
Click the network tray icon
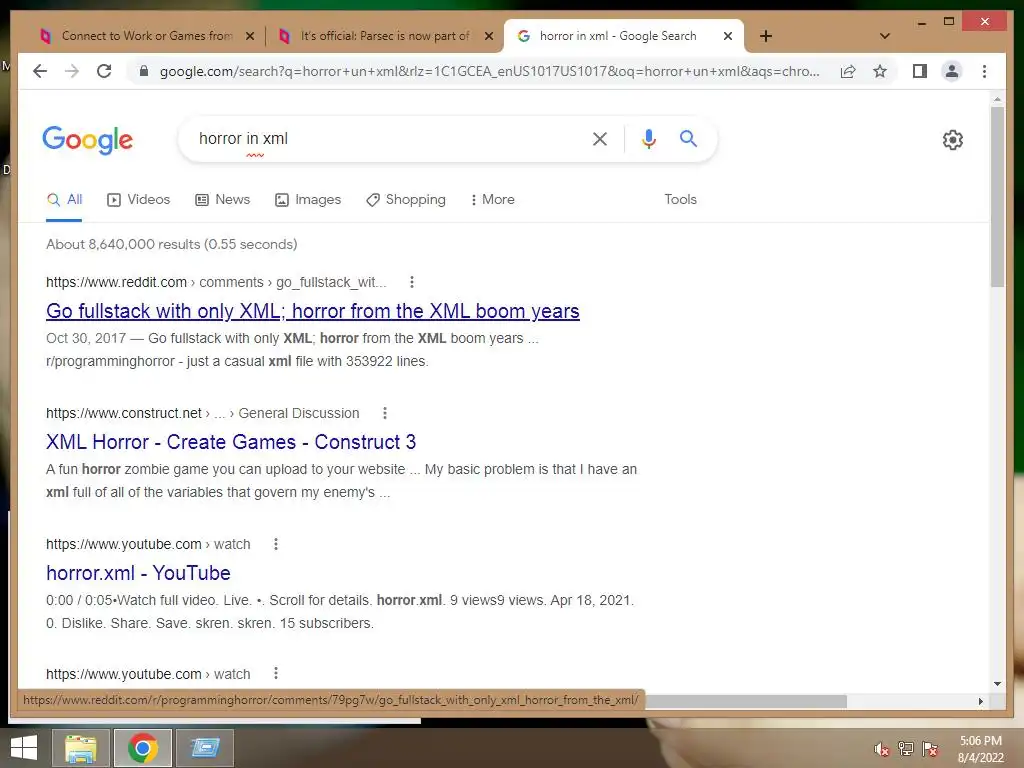coord(906,749)
